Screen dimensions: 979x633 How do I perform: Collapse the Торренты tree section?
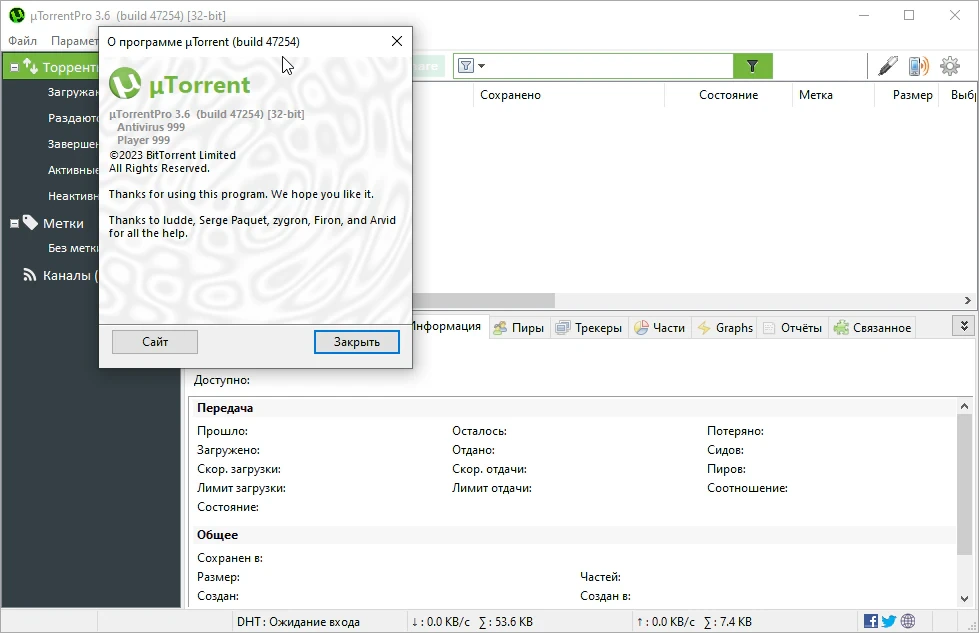pyautogui.click(x=14, y=67)
